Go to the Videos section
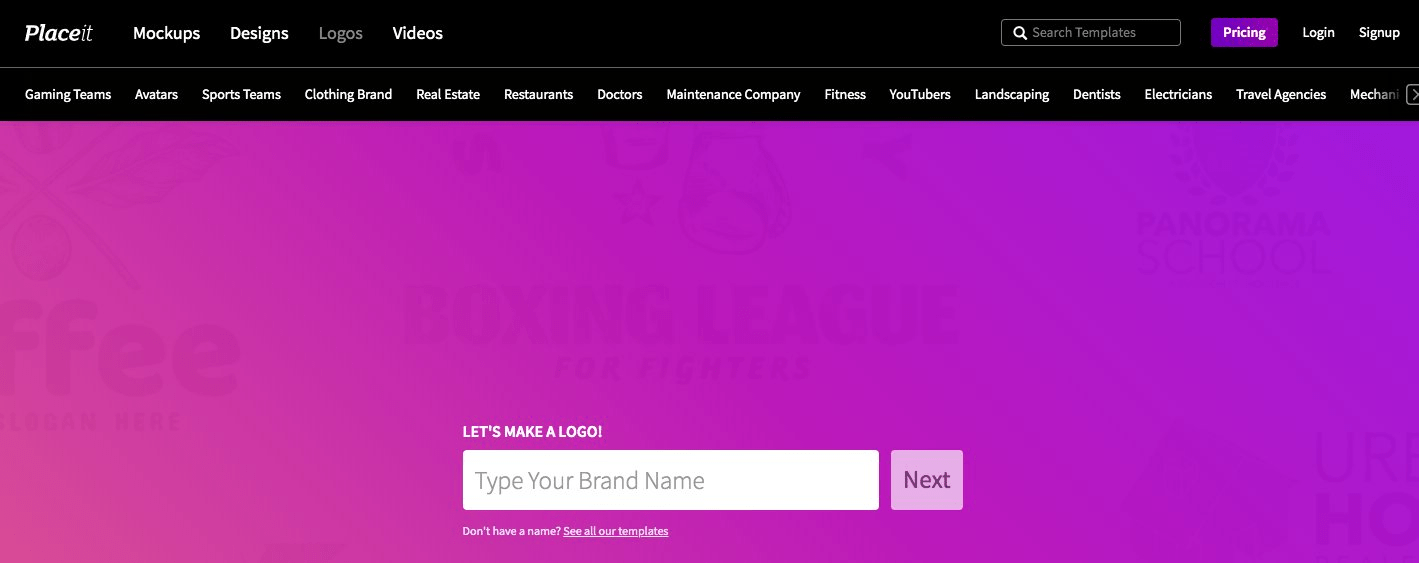Screen dimensions: 1419x563 tap(417, 33)
